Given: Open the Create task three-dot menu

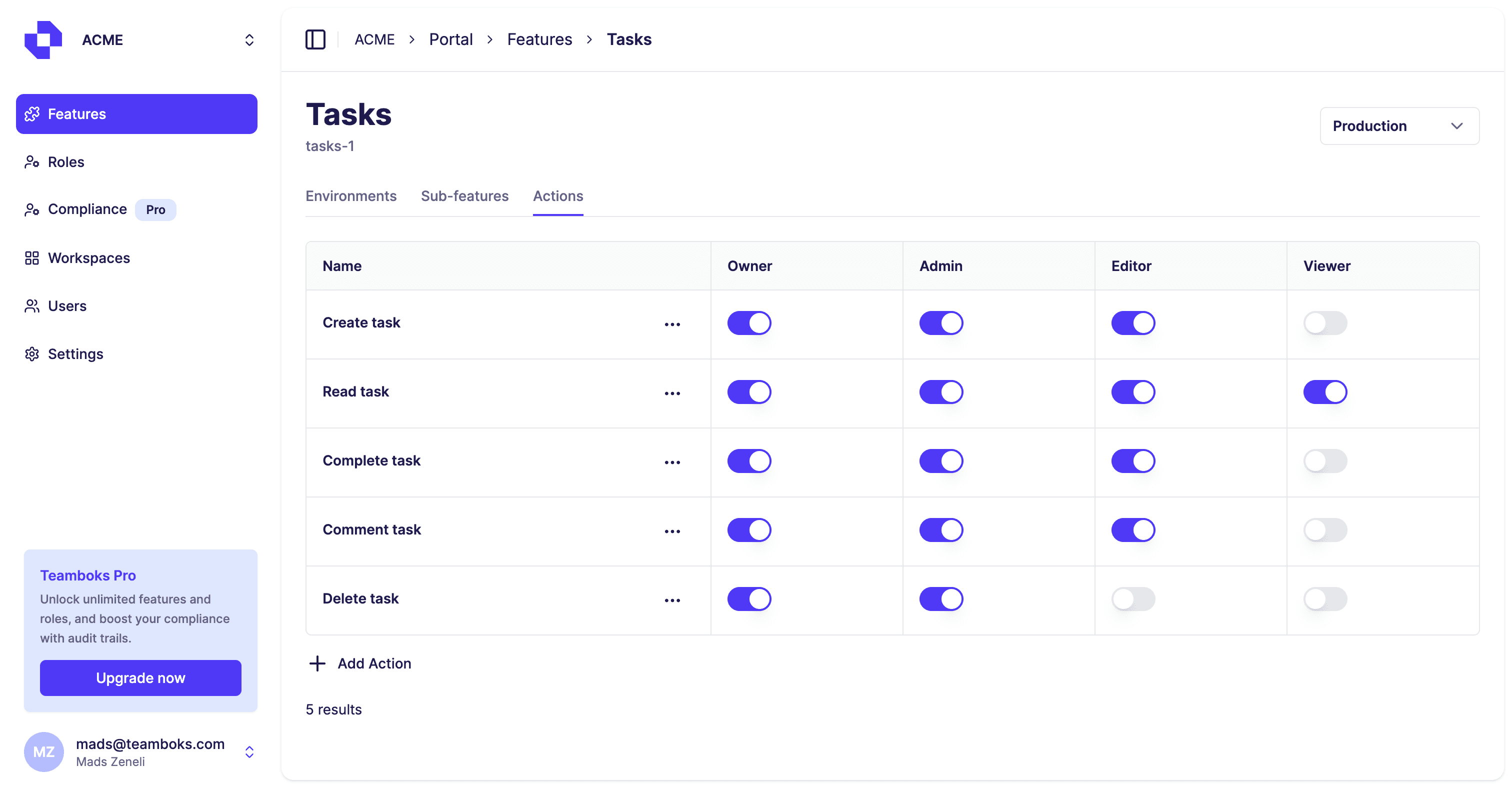Looking at the screenshot, I should tap(672, 324).
